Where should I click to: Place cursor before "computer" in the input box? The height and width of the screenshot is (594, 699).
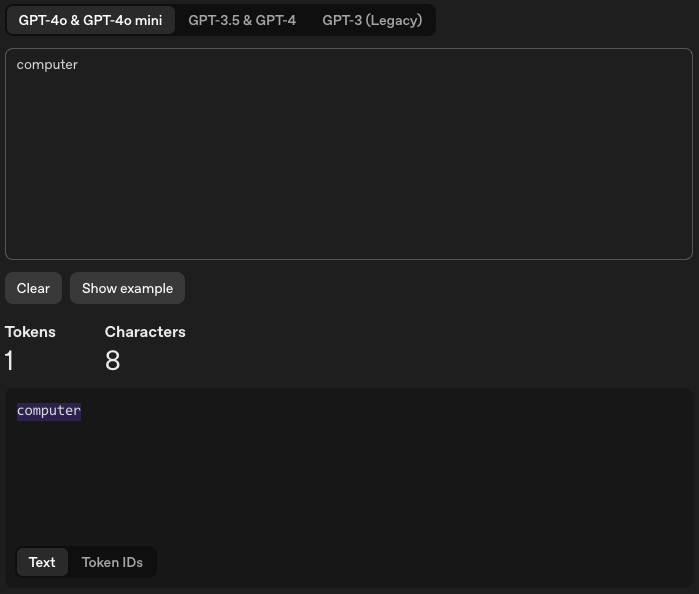click(x=17, y=65)
